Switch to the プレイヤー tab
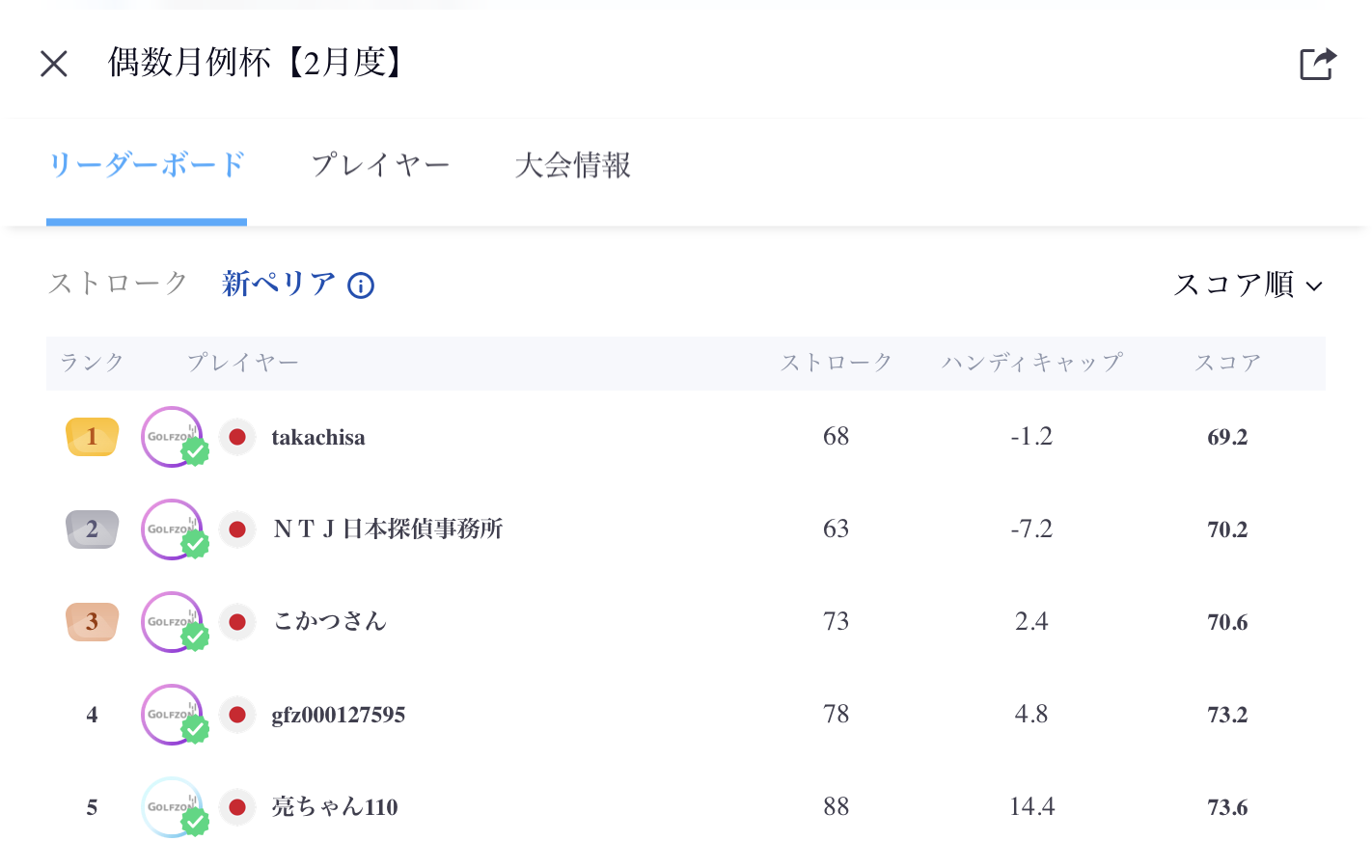This screenshot has height=868, width=1372. click(380, 166)
